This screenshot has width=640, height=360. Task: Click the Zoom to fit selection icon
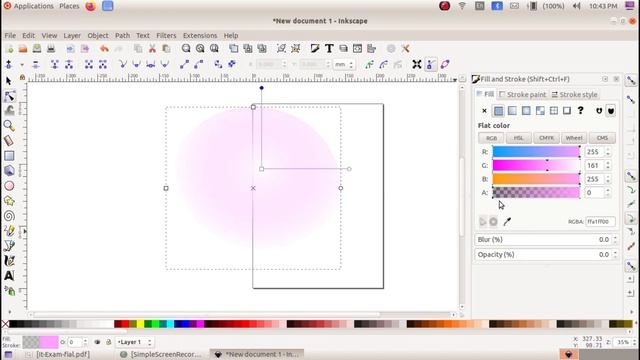coord(186,49)
